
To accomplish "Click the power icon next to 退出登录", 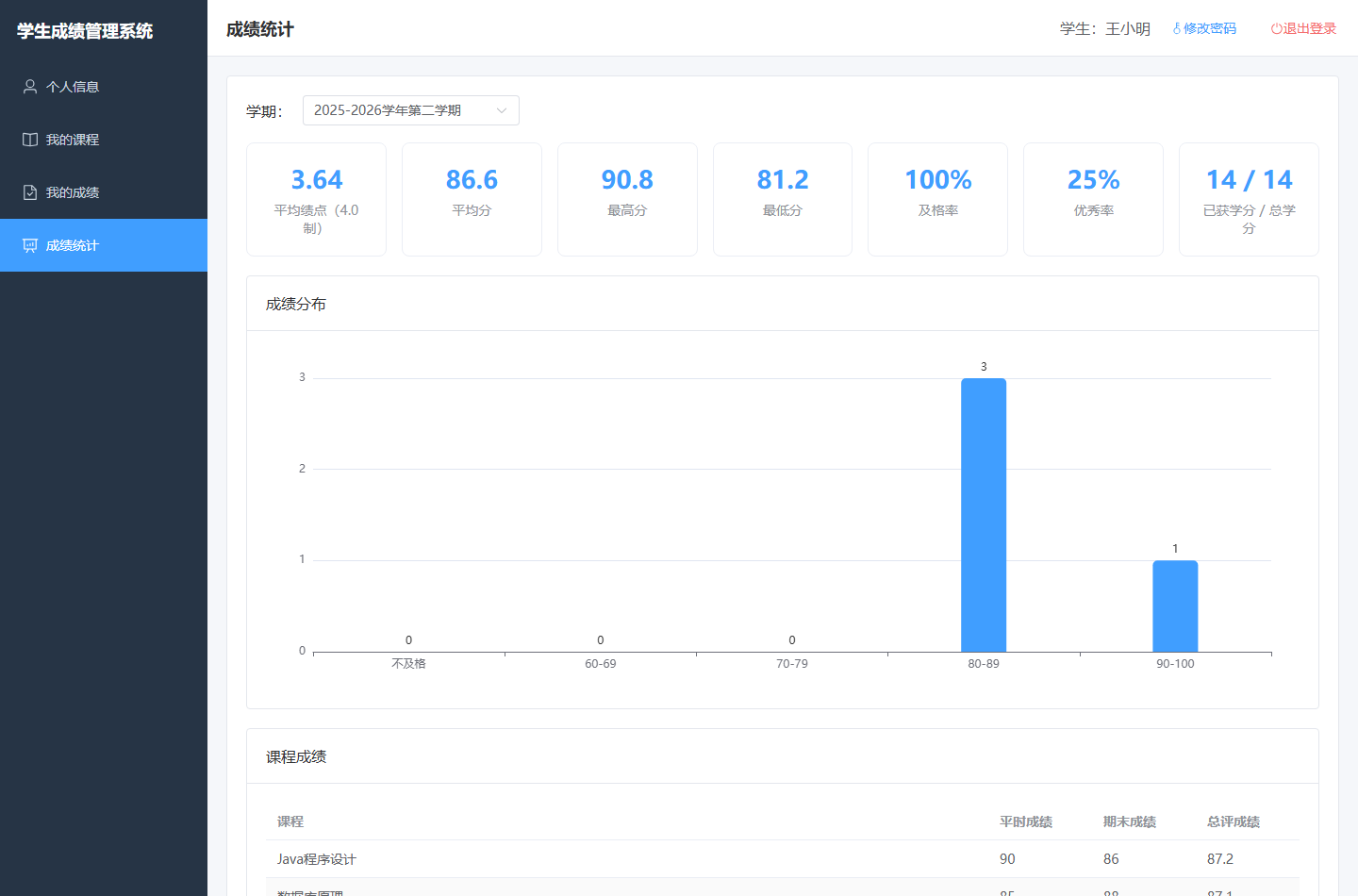I will point(1276,29).
